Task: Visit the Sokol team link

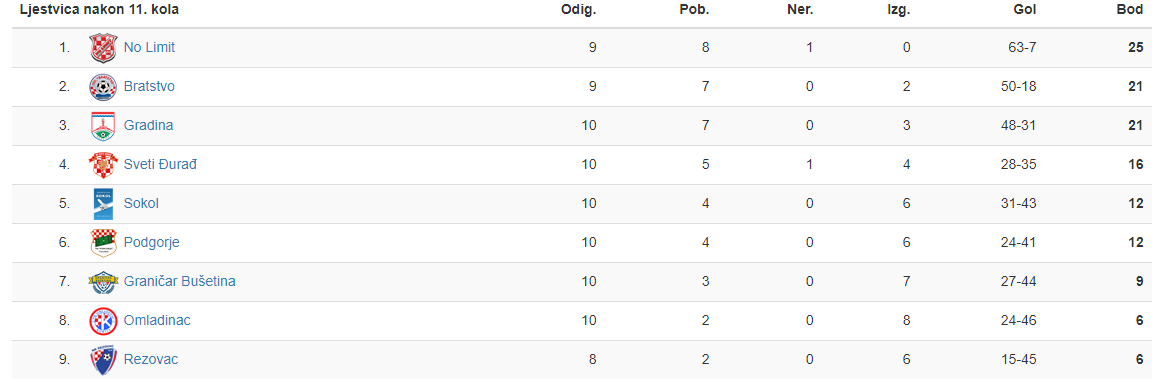Action: click(141, 203)
